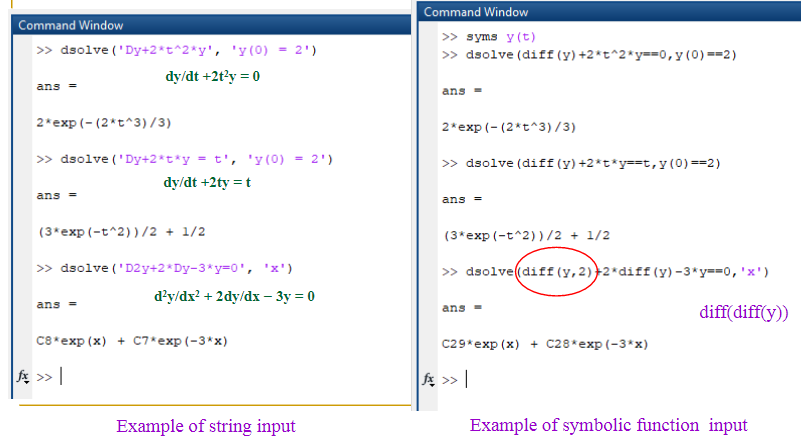The height and width of the screenshot is (436, 801).
Task: Click the result C8*exp(x) + C7*exp(-3*x)
Action: coord(132,341)
